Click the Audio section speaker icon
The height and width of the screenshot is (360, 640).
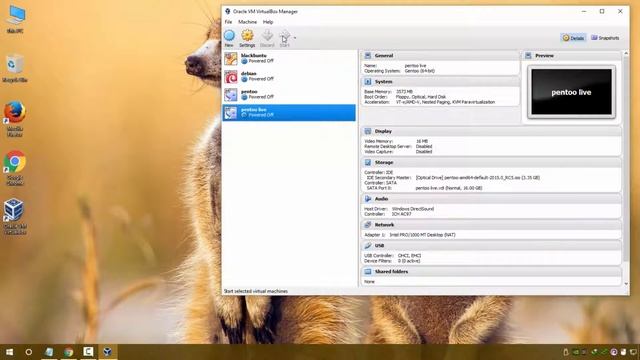[368, 199]
